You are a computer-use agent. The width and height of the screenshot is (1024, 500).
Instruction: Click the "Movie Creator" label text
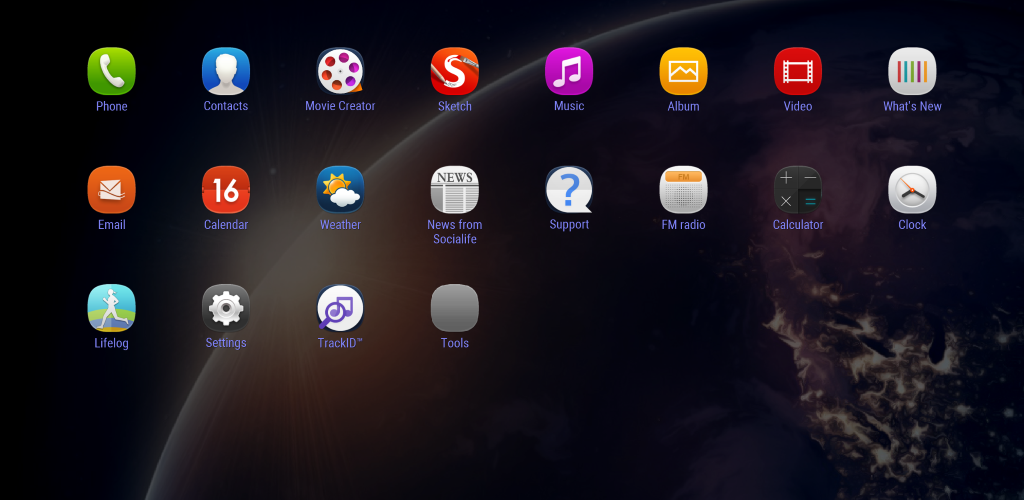click(x=340, y=106)
